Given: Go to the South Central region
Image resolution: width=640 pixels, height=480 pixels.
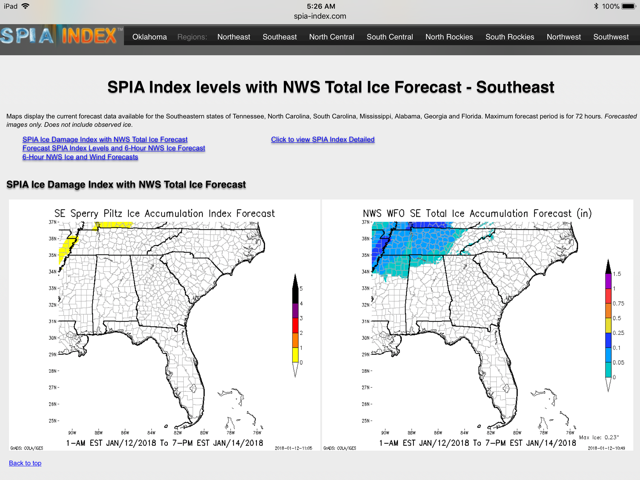Looking at the screenshot, I should [x=390, y=37].
